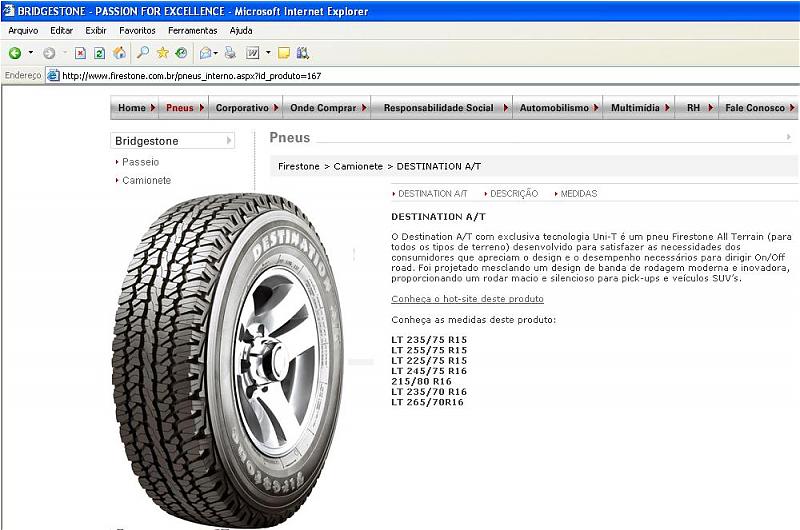Open the Multimídia navigation tab

(639, 108)
